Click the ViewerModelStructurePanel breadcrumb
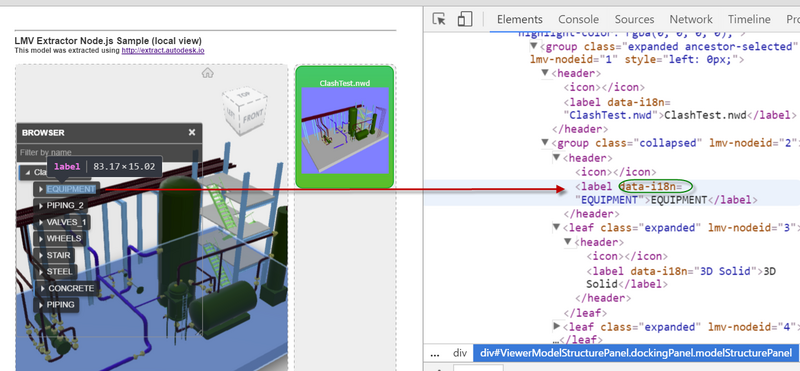The width and height of the screenshot is (800, 371). [x=636, y=353]
